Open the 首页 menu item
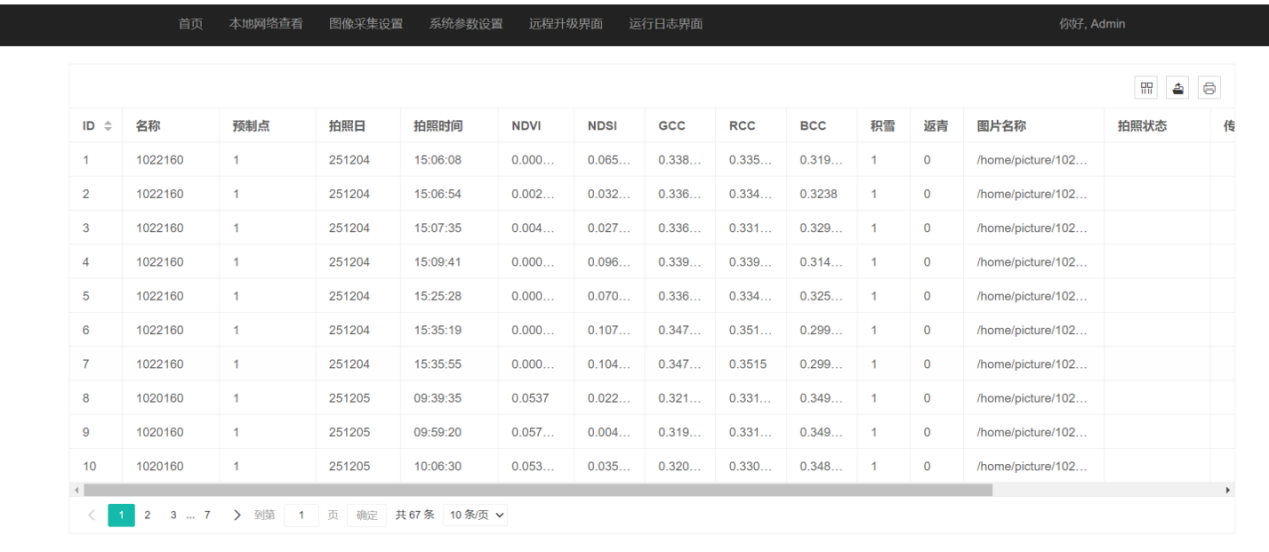 click(x=190, y=24)
